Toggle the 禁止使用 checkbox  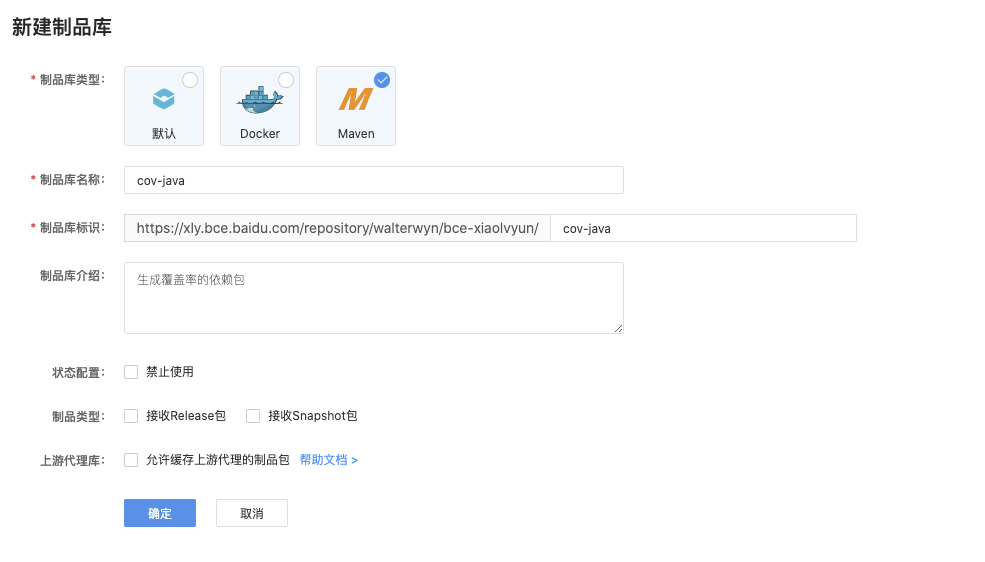(x=131, y=372)
